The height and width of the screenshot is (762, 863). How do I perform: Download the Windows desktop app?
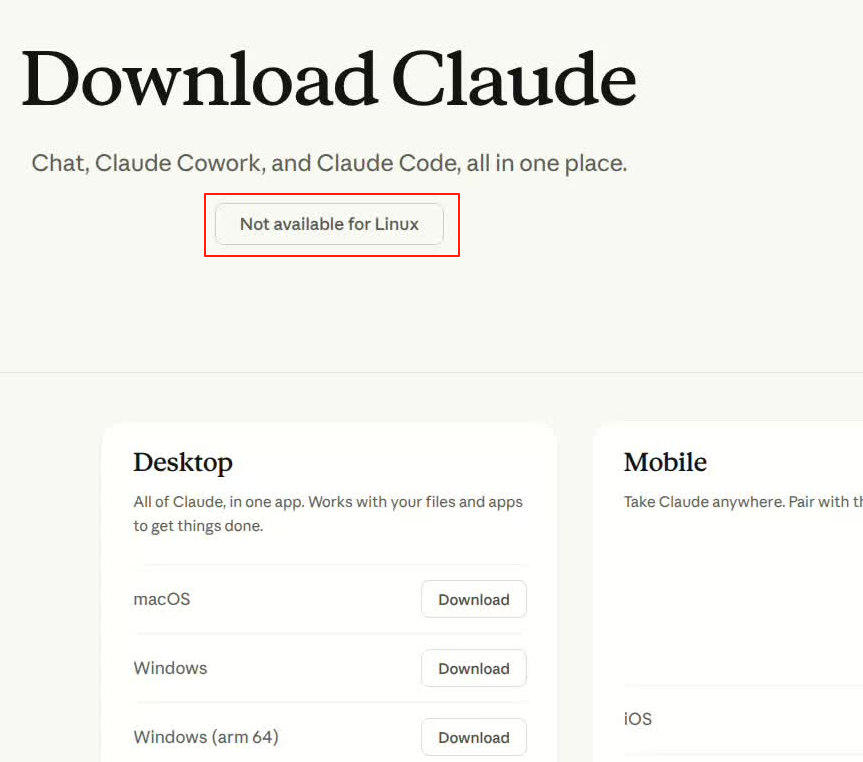[x=474, y=668]
